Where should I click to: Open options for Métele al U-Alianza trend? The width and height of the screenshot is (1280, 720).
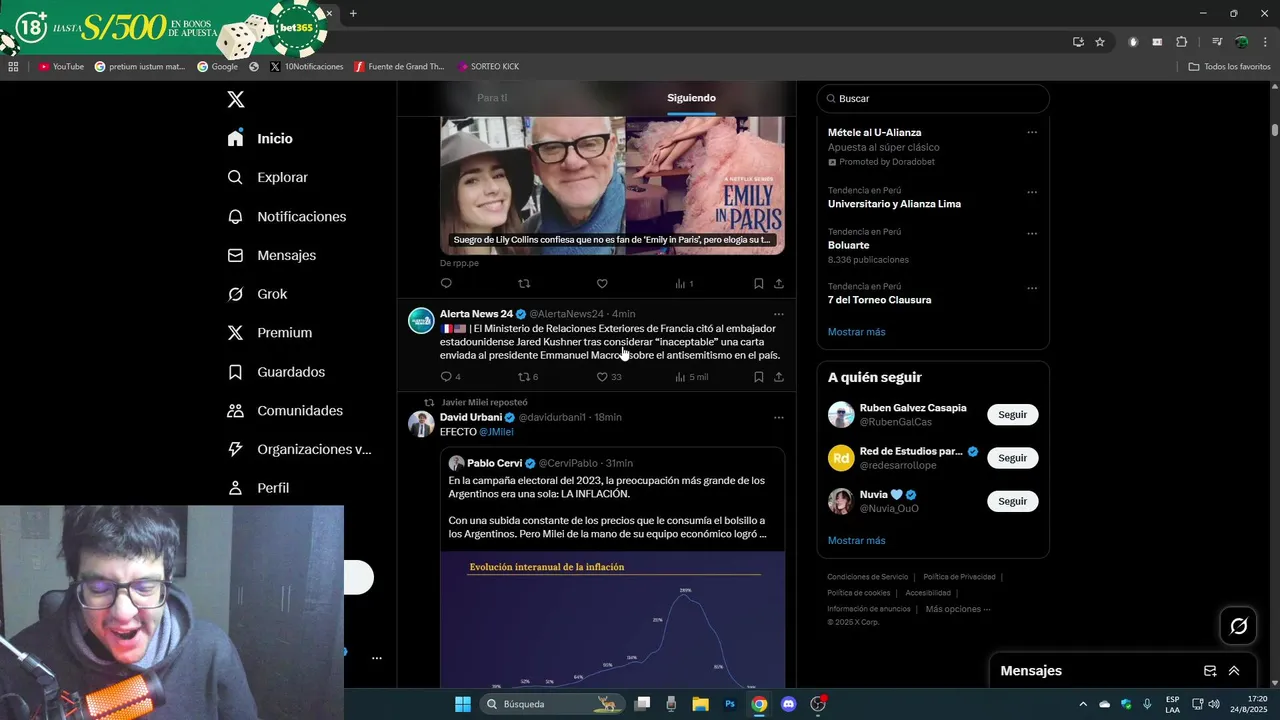point(1032,132)
